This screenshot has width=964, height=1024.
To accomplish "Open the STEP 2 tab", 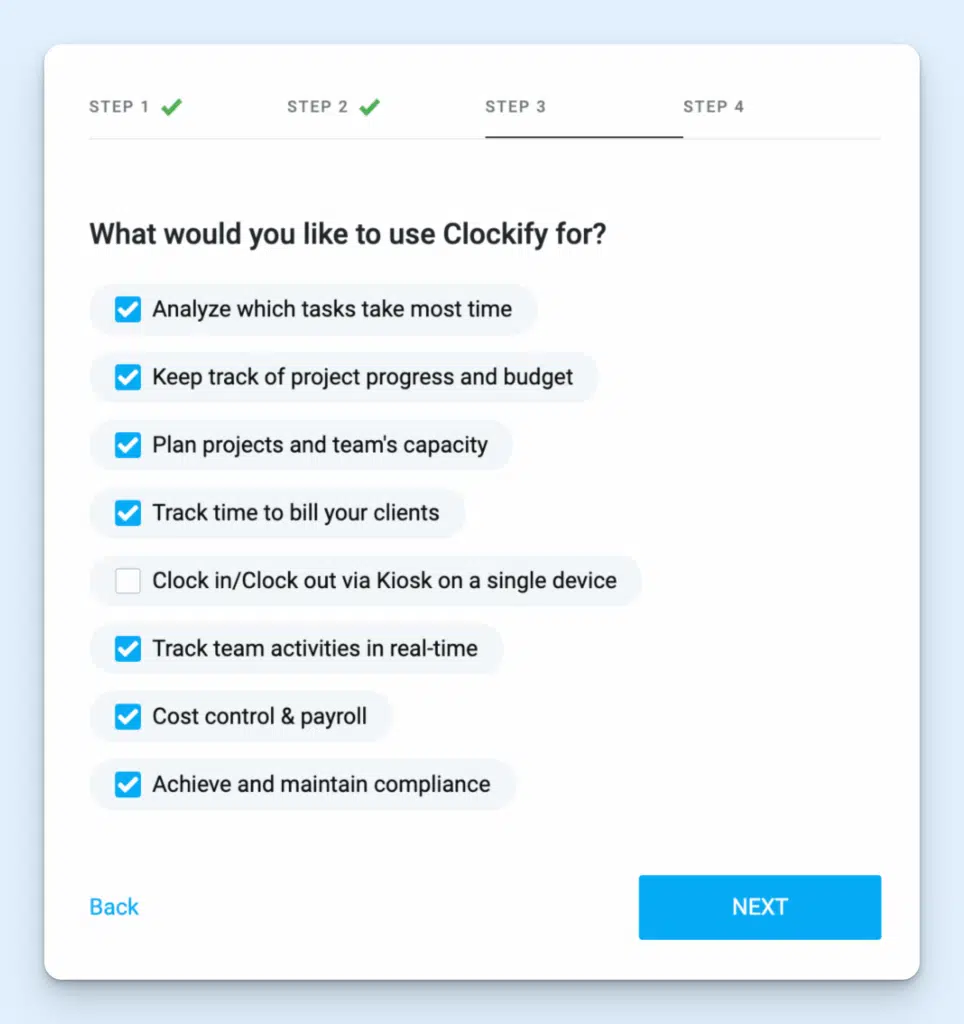I will pos(316,106).
